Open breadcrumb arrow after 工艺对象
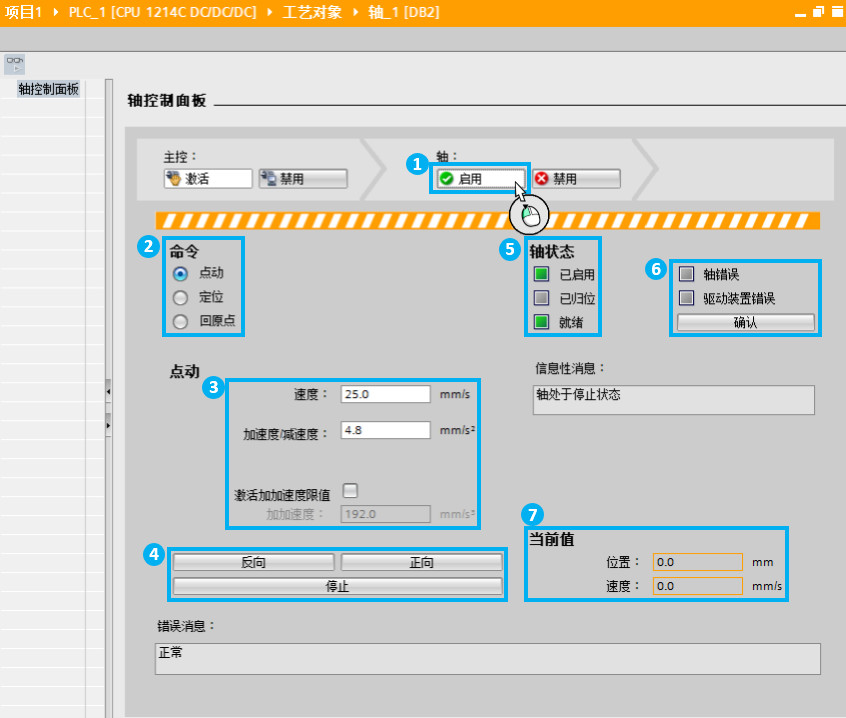The height and width of the screenshot is (718, 846). (x=356, y=12)
